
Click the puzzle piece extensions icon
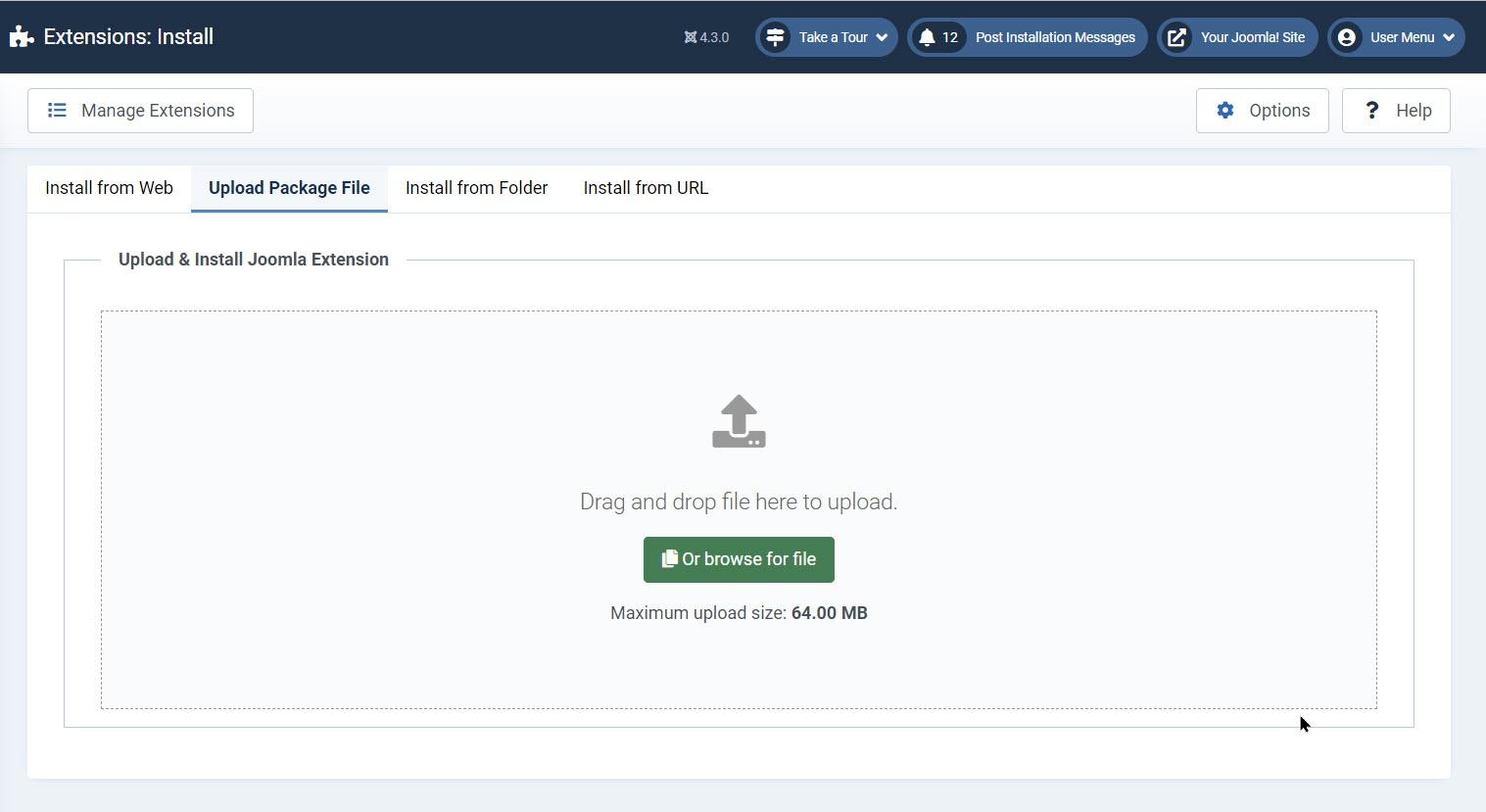pyautogui.click(x=22, y=37)
